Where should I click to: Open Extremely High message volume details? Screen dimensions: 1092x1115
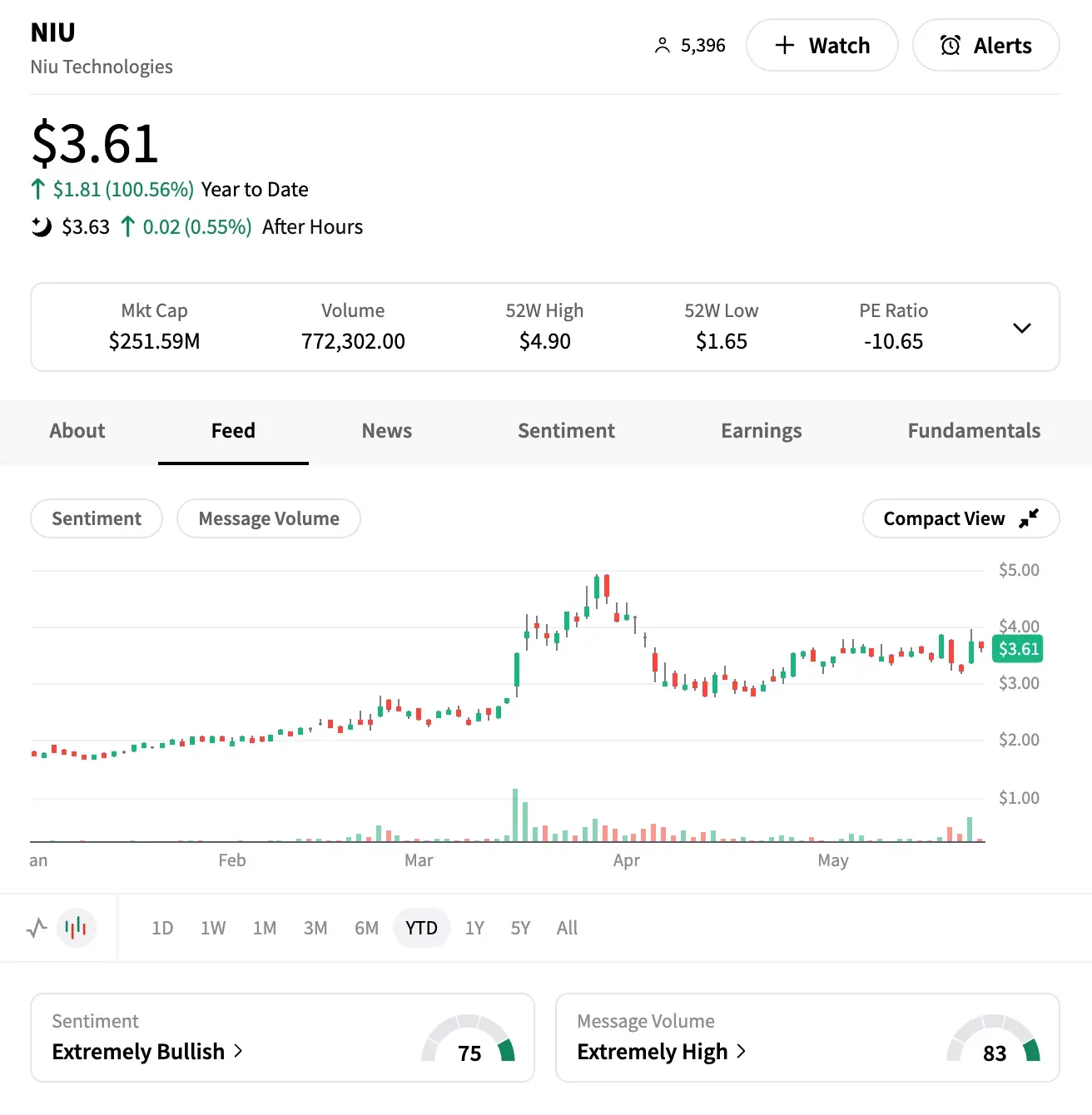click(661, 1052)
